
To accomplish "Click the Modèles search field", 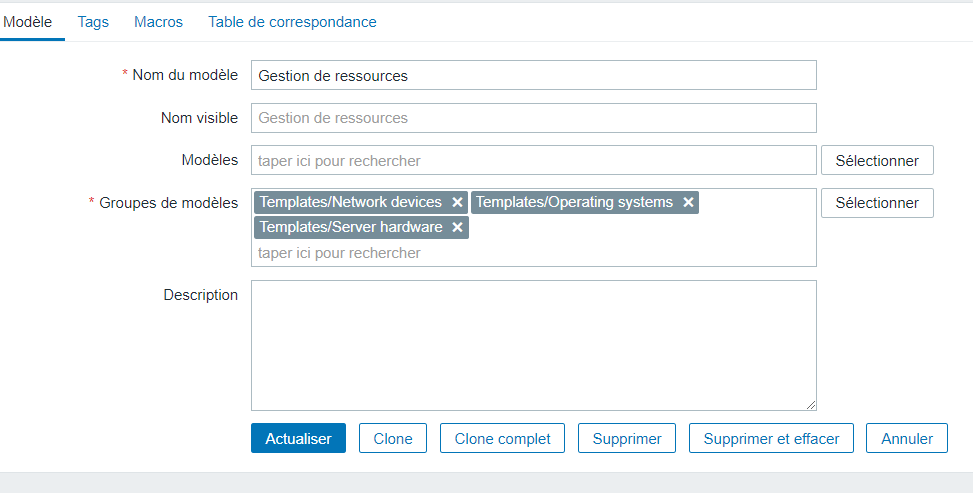I will click(x=533, y=160).
